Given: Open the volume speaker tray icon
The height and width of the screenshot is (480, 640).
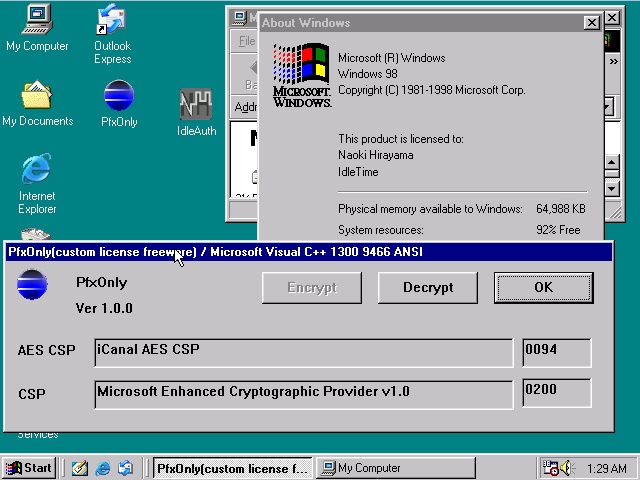Looking at the screenshot, I should tap(567, 468).
